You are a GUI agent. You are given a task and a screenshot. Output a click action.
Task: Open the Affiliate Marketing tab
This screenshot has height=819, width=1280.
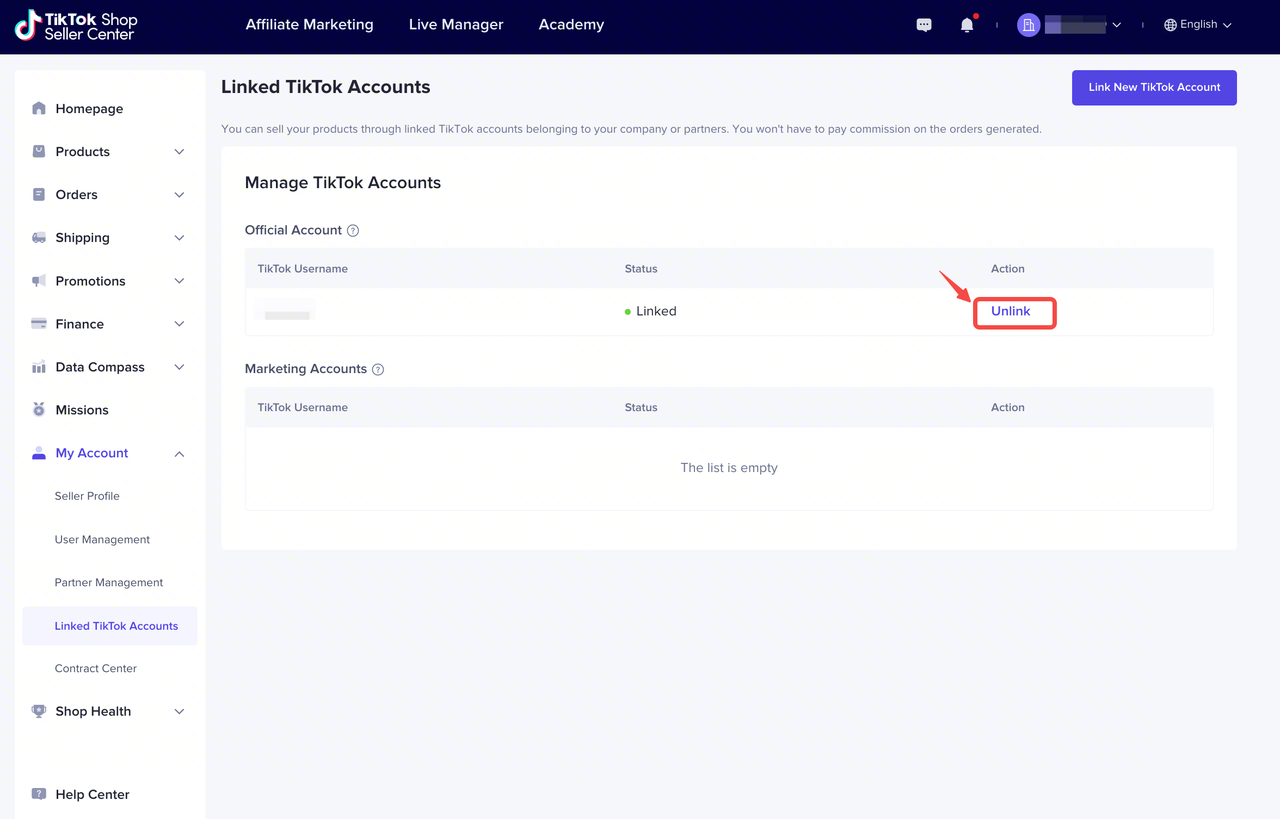(x=309, y=25)
